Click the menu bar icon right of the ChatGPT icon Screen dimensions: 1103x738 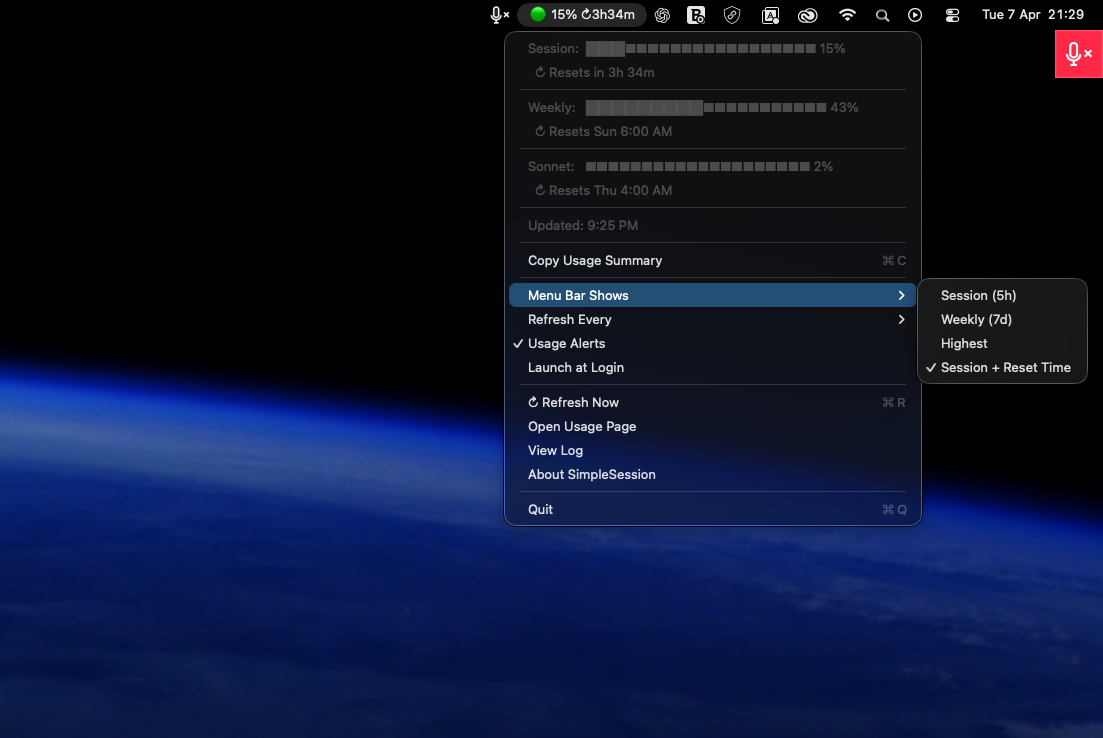click(x=696, y=15)
